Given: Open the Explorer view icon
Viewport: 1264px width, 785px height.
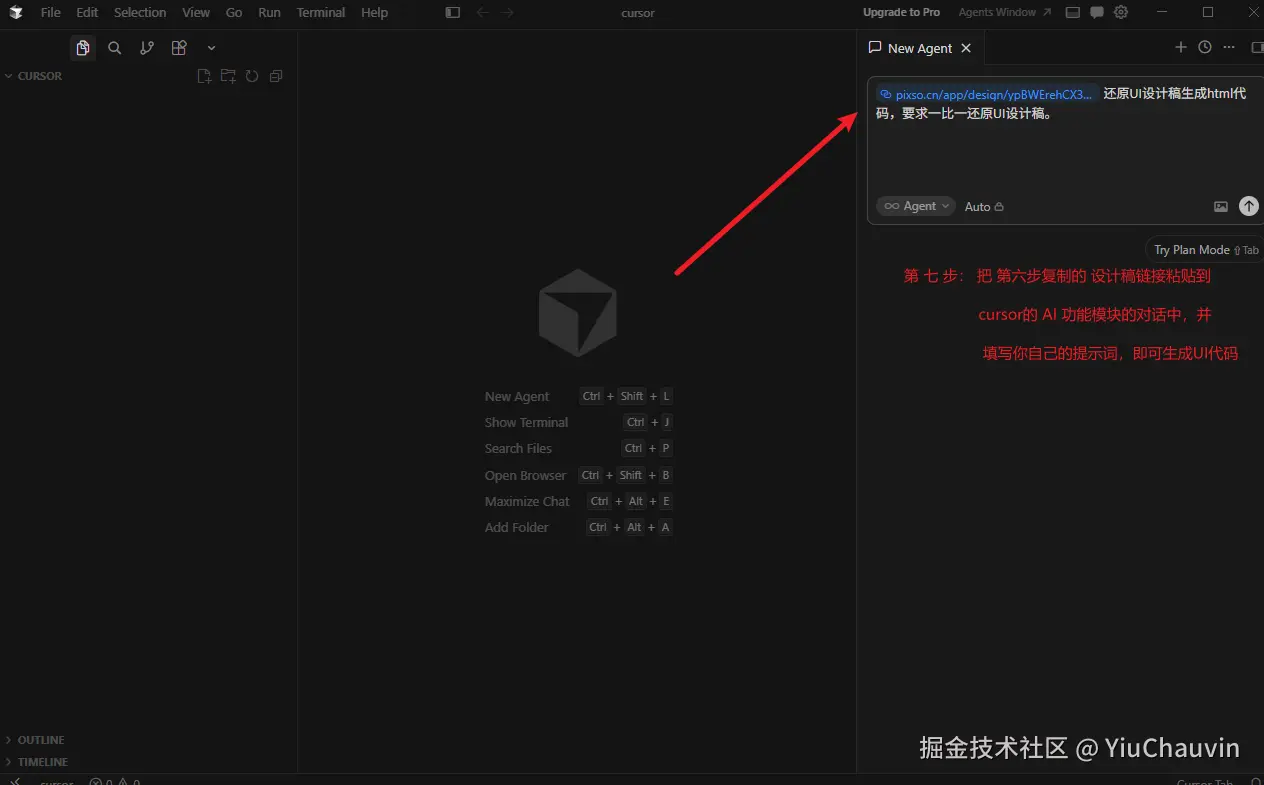Looking at the screenshot, I should [x=83, y=48].
